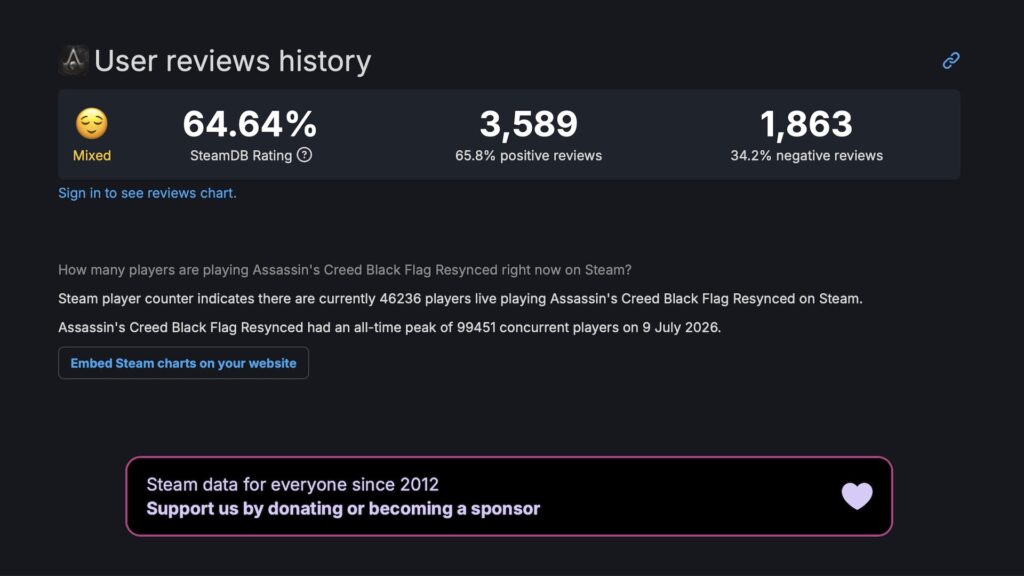Click the permalink chain icon beside heading
Image resolution: width=1024 pixels, height=576 pixels.
pos(951,61)
